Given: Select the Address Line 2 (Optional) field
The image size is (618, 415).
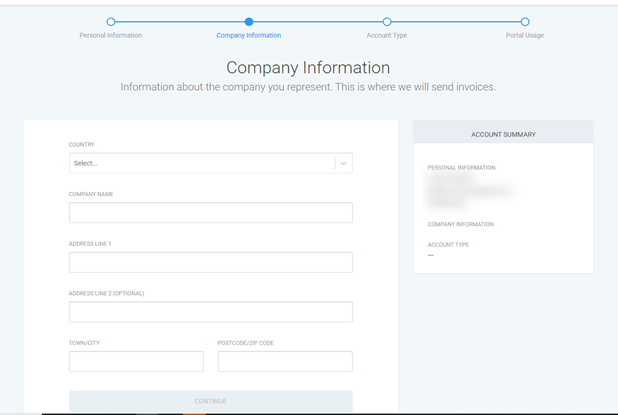Looking at the screenshot, I should (210, 312).
